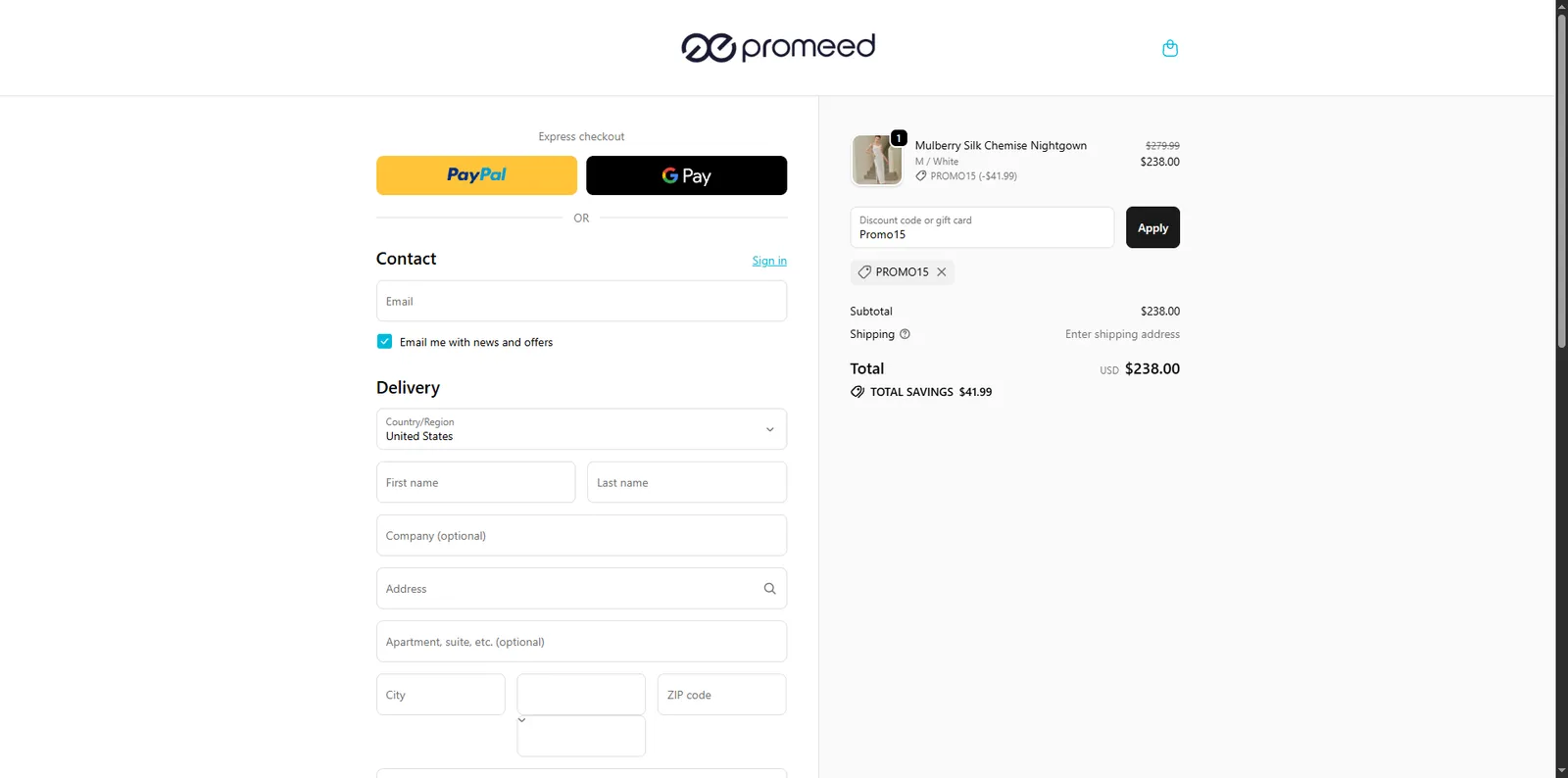This screenshot has width=1568, height=778.
Task: Remove the PROMO15 discount via the X icon
Action: [x=941, y=271]
